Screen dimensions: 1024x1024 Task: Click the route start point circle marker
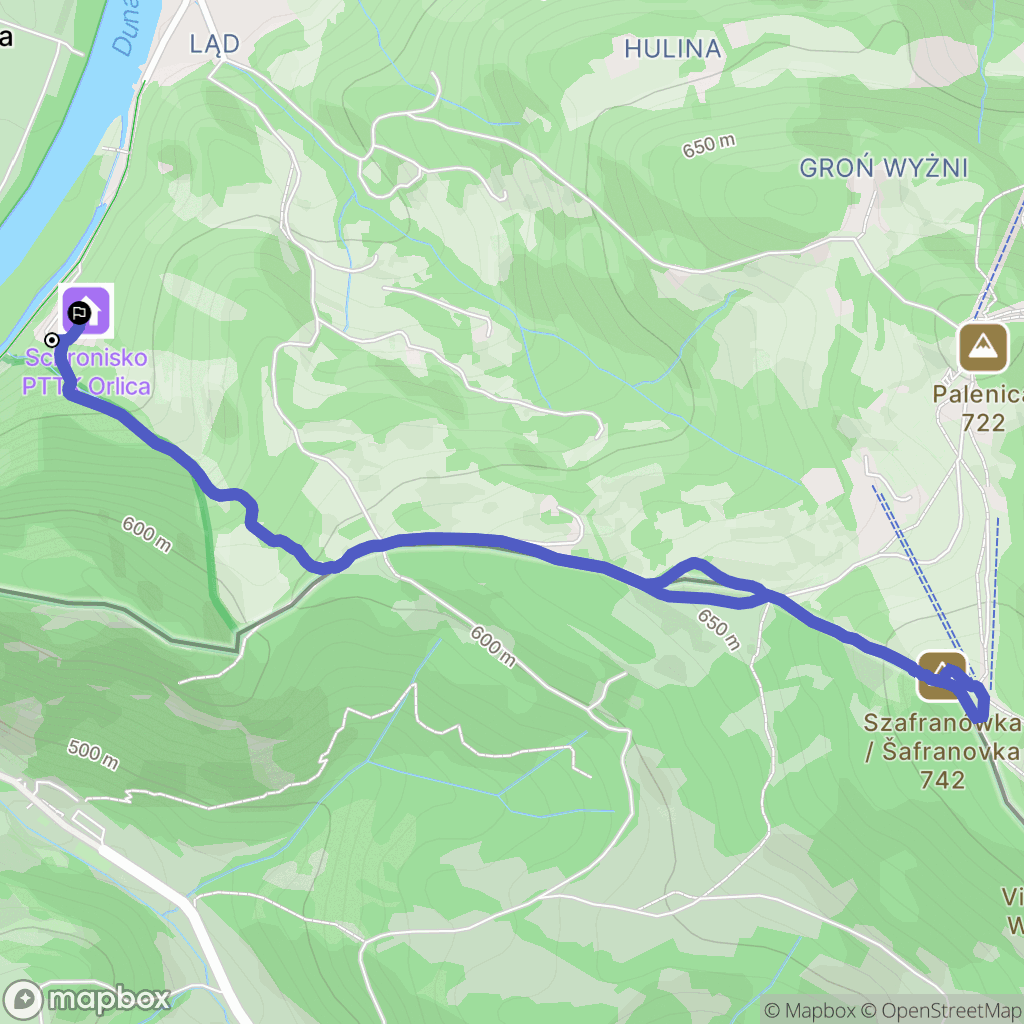pos(52,340)
